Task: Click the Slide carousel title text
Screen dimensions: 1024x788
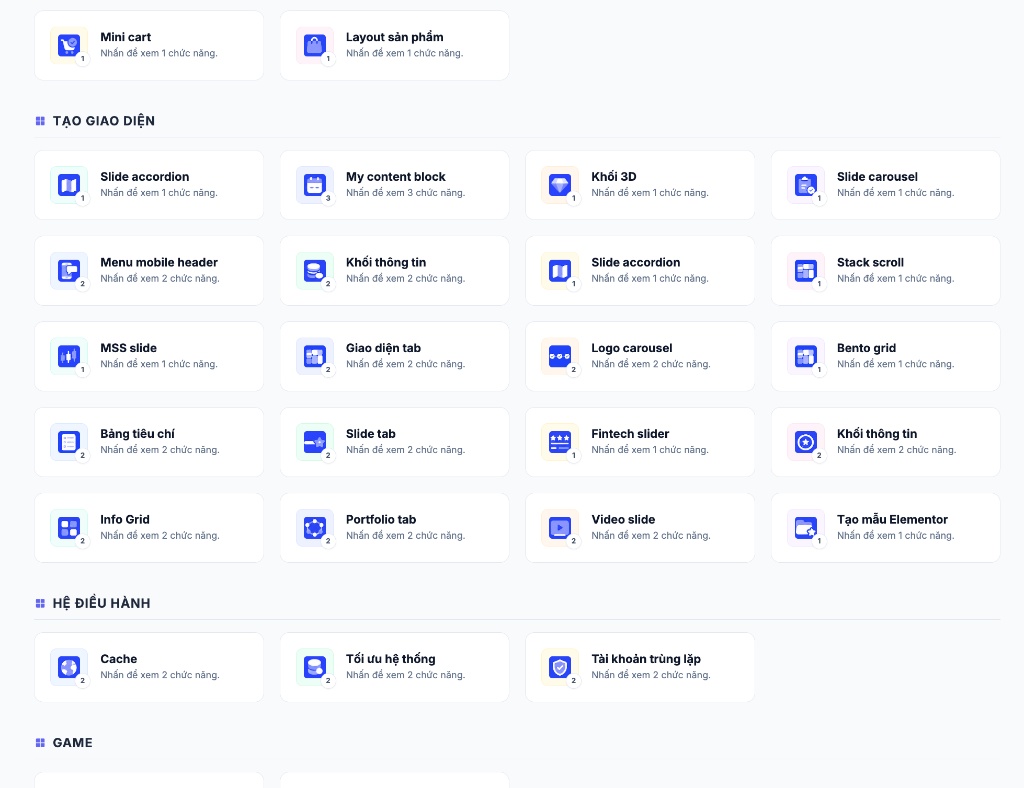Action: [877, 176]
